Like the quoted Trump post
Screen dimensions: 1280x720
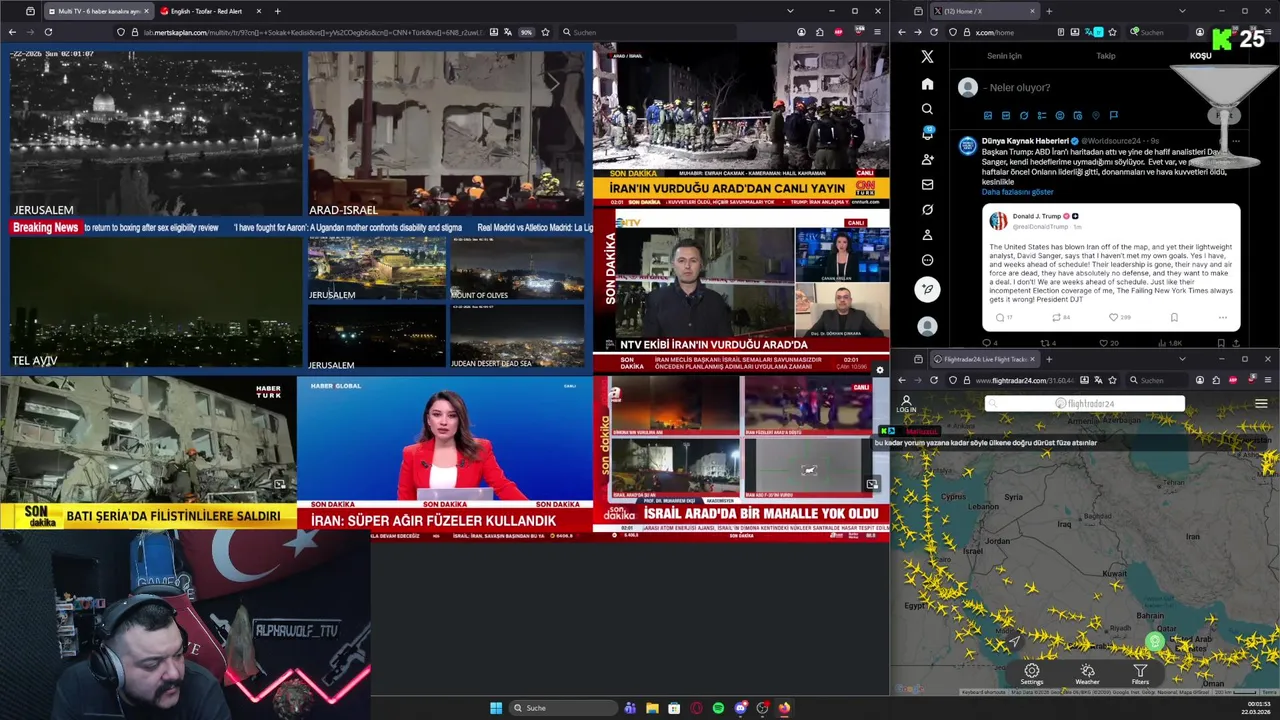[1113, 318]
